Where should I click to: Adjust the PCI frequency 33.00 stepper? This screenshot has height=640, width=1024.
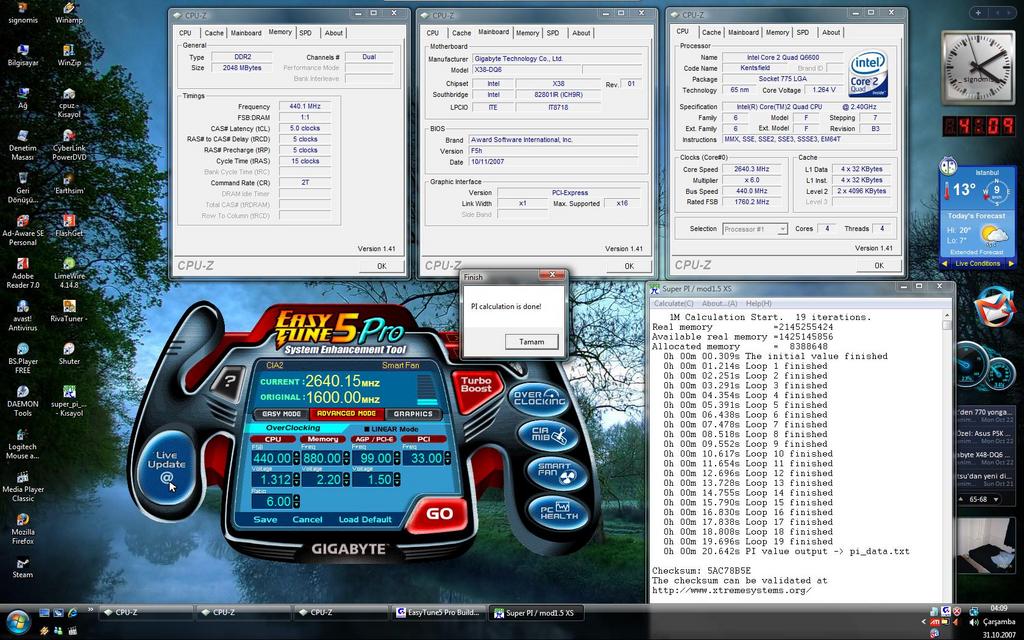pyautogui.click(x=447, y=458)
